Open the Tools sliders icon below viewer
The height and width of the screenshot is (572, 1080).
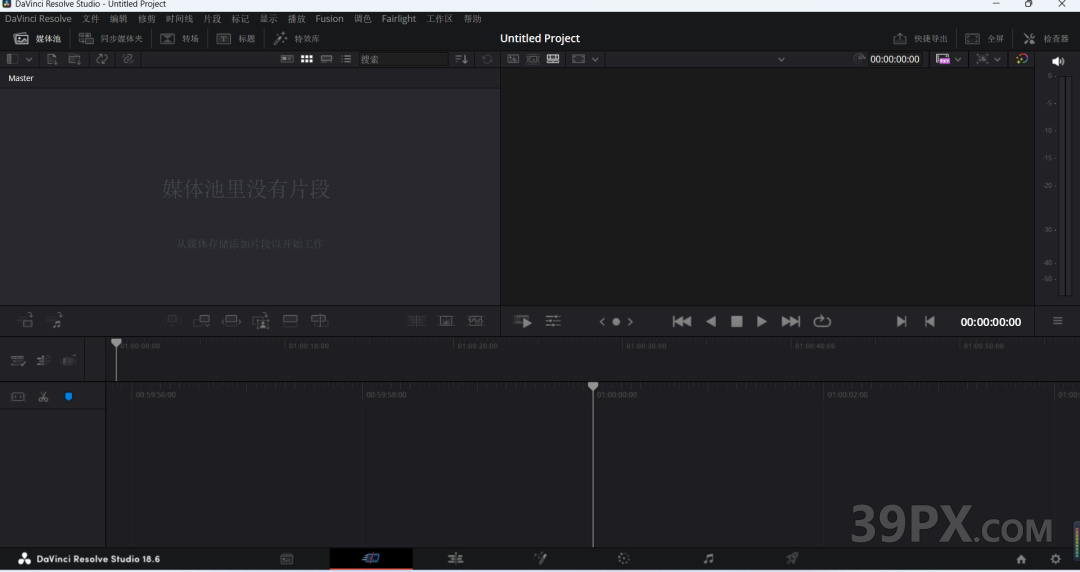point(553,321)
